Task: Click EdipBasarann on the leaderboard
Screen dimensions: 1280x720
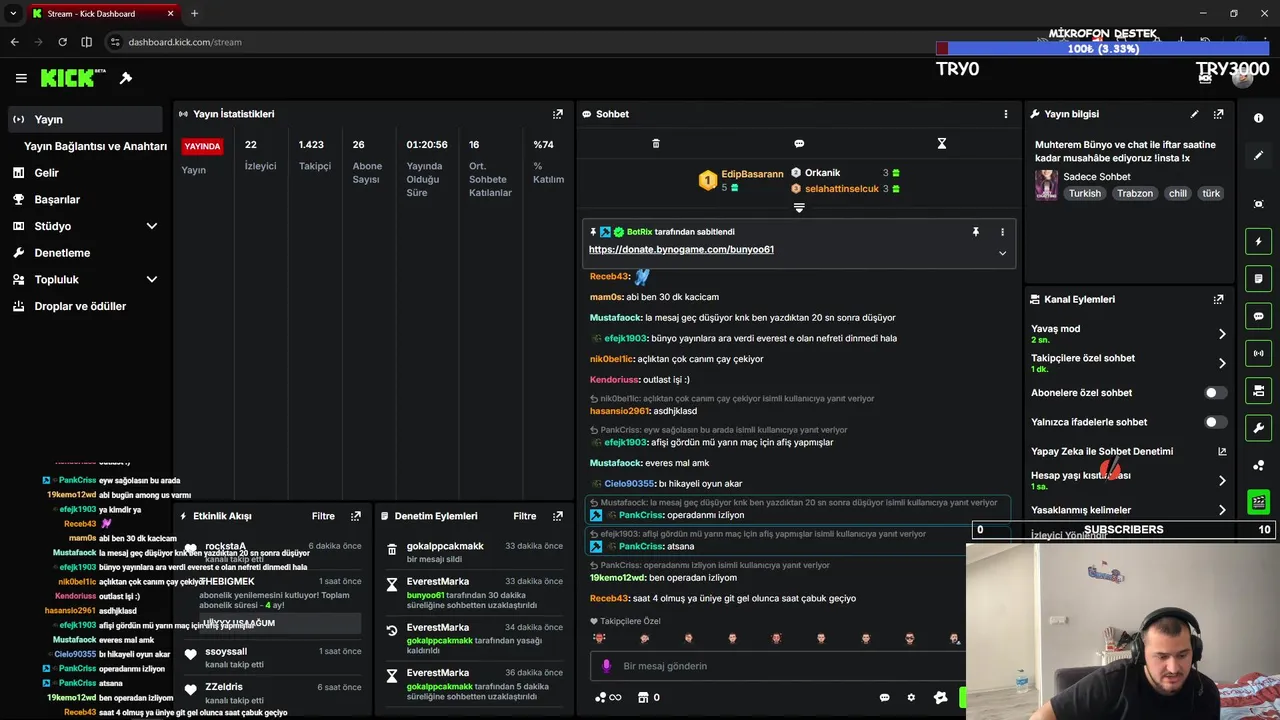Action: (x=752, y=174)
